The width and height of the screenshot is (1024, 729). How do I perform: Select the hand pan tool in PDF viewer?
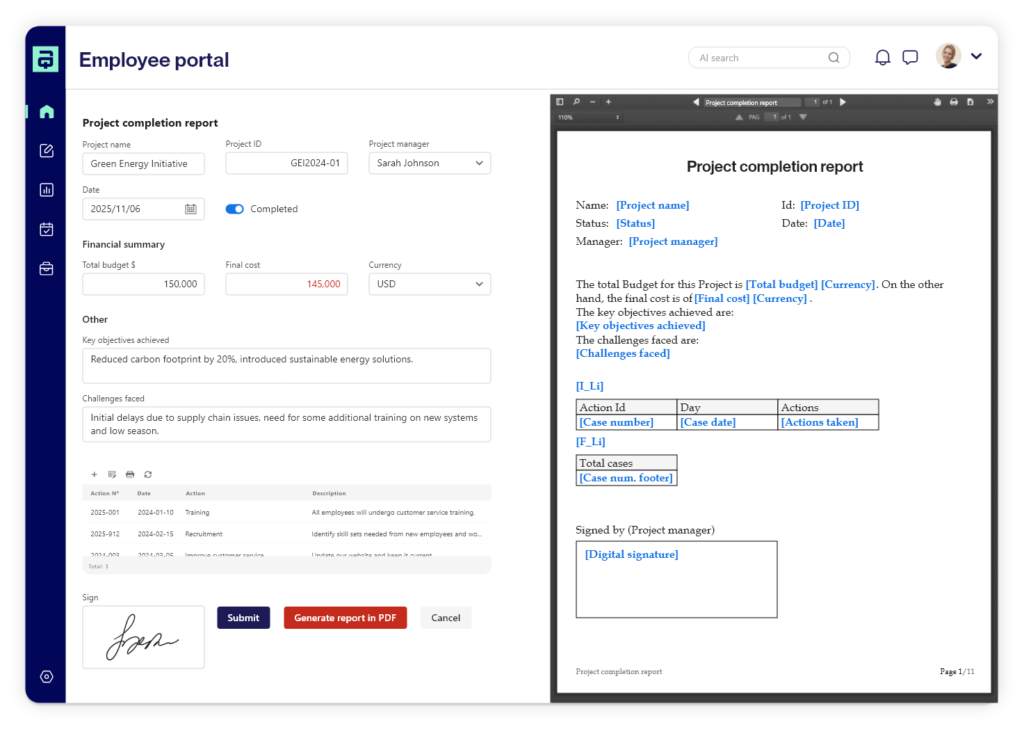[x=936, y=102]
